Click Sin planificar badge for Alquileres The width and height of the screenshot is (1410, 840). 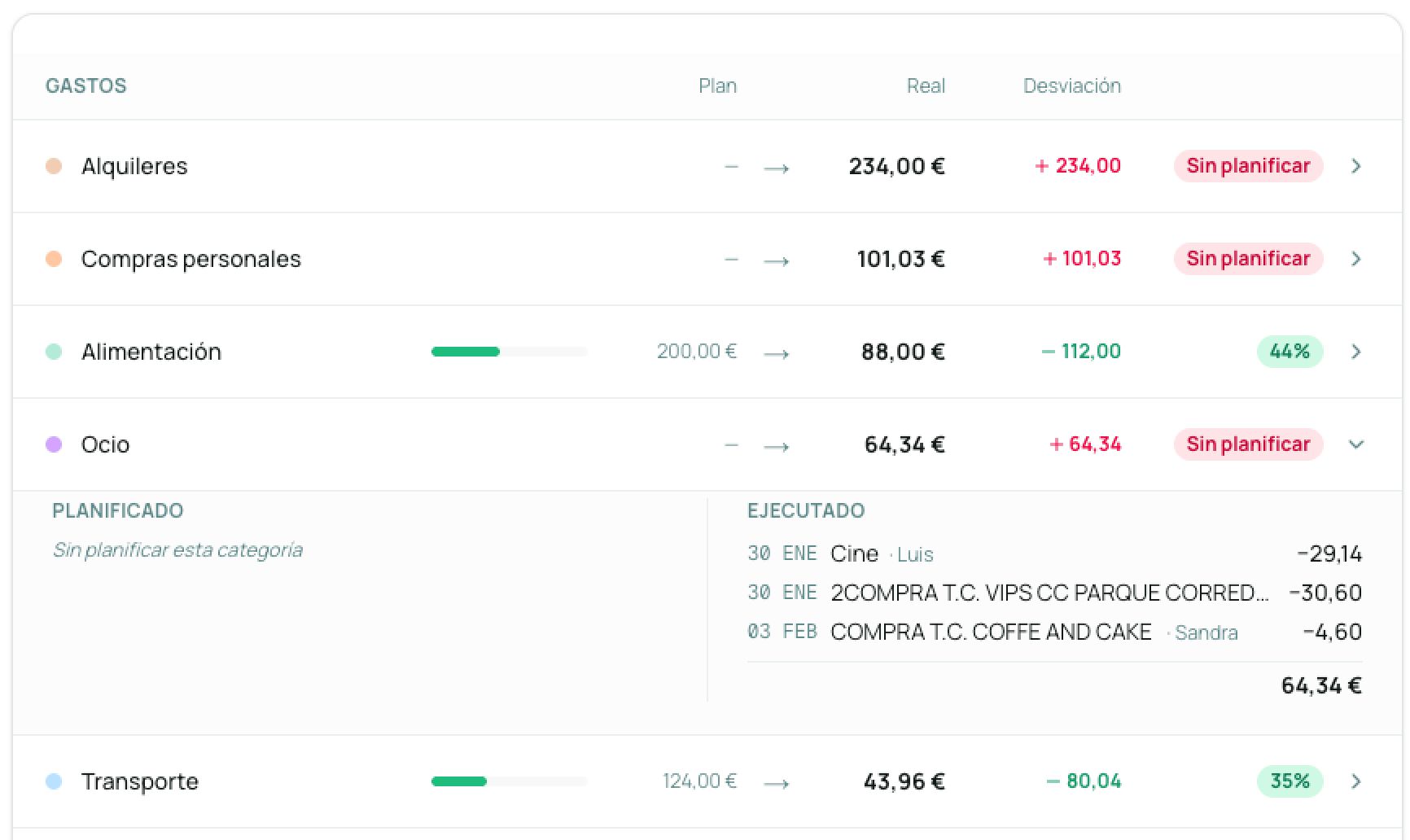tap(1247, 166)
